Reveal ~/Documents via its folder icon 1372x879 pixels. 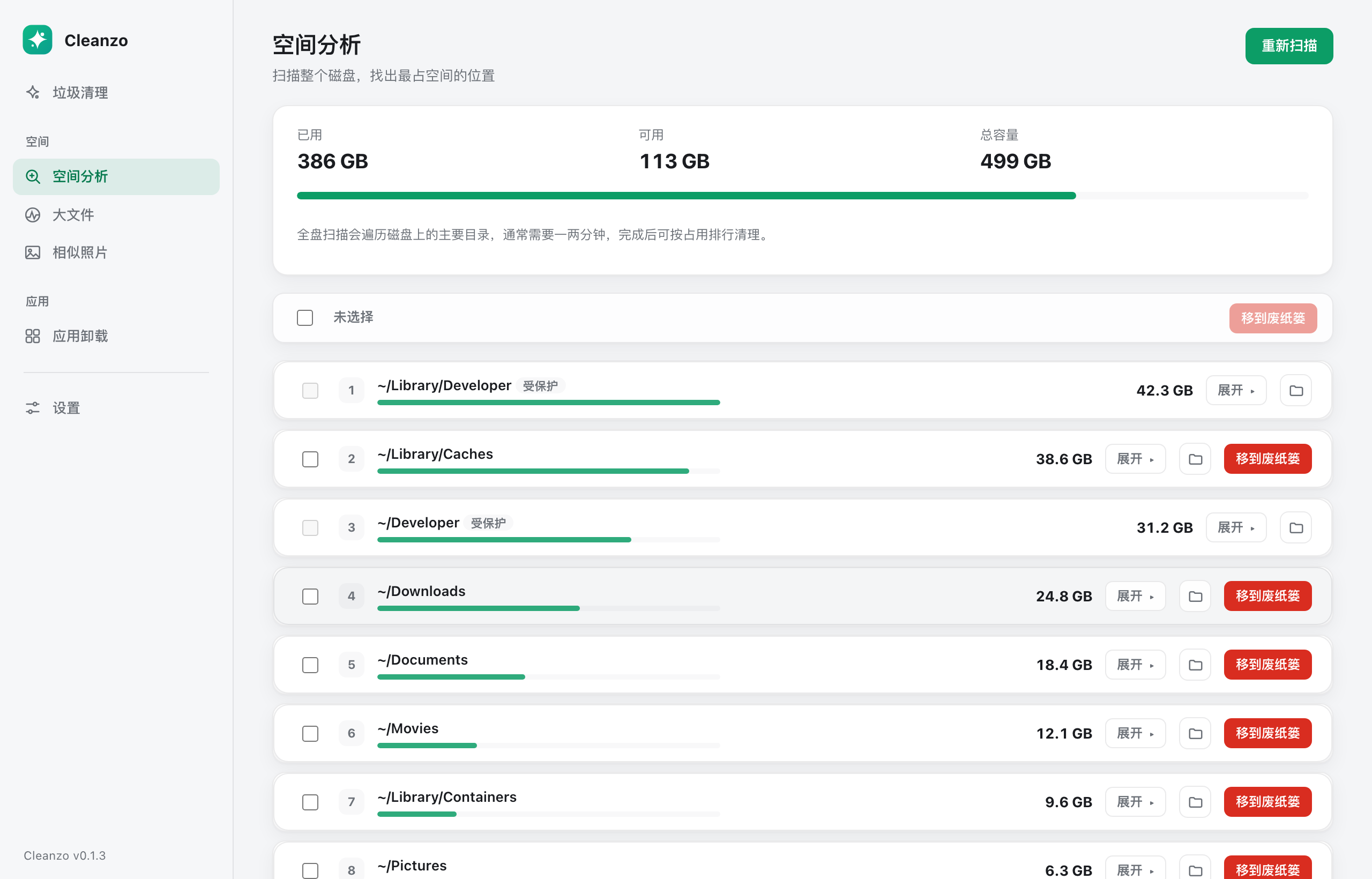(x=1195, y=665)
